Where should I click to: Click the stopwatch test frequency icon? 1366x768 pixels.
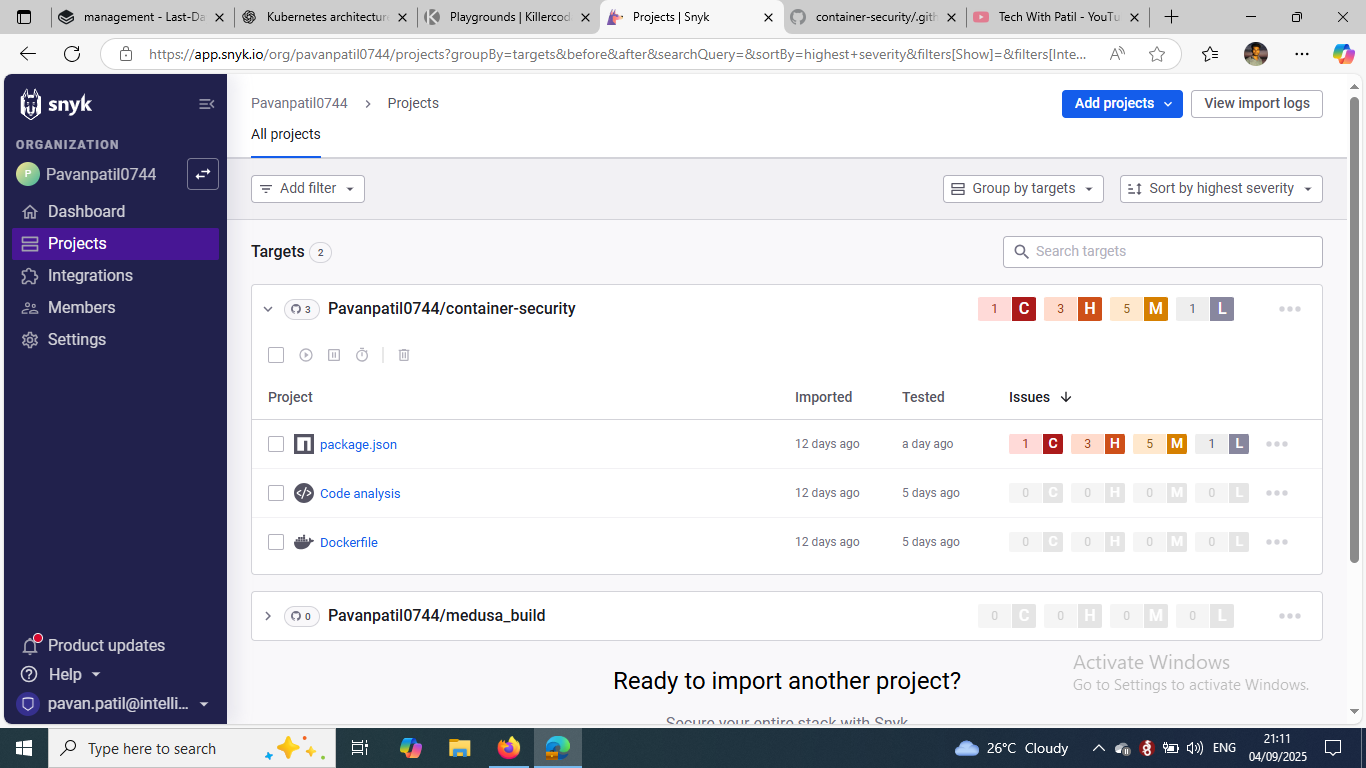coord(362,355)
